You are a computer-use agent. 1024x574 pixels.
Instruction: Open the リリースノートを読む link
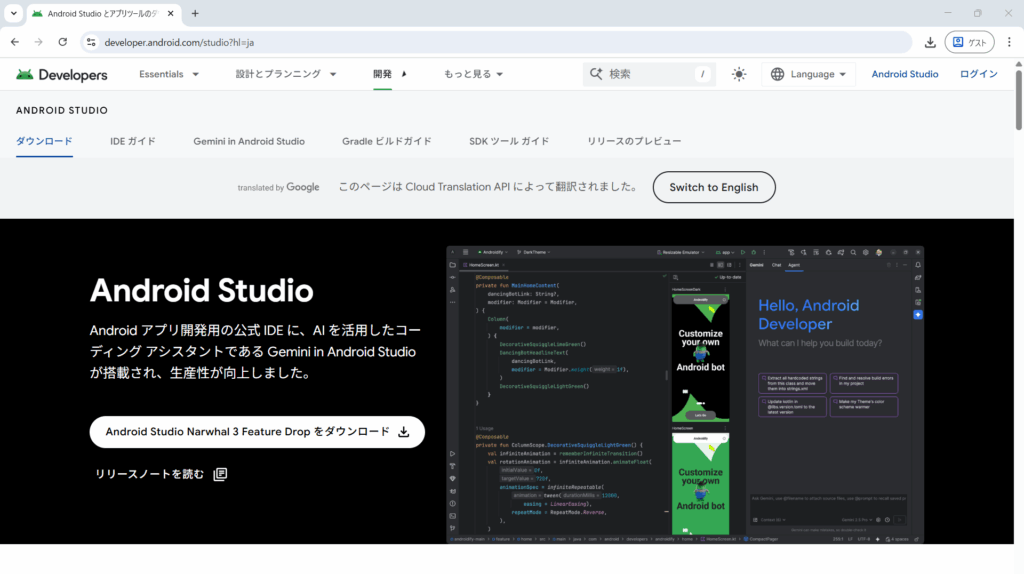point(161,474)
